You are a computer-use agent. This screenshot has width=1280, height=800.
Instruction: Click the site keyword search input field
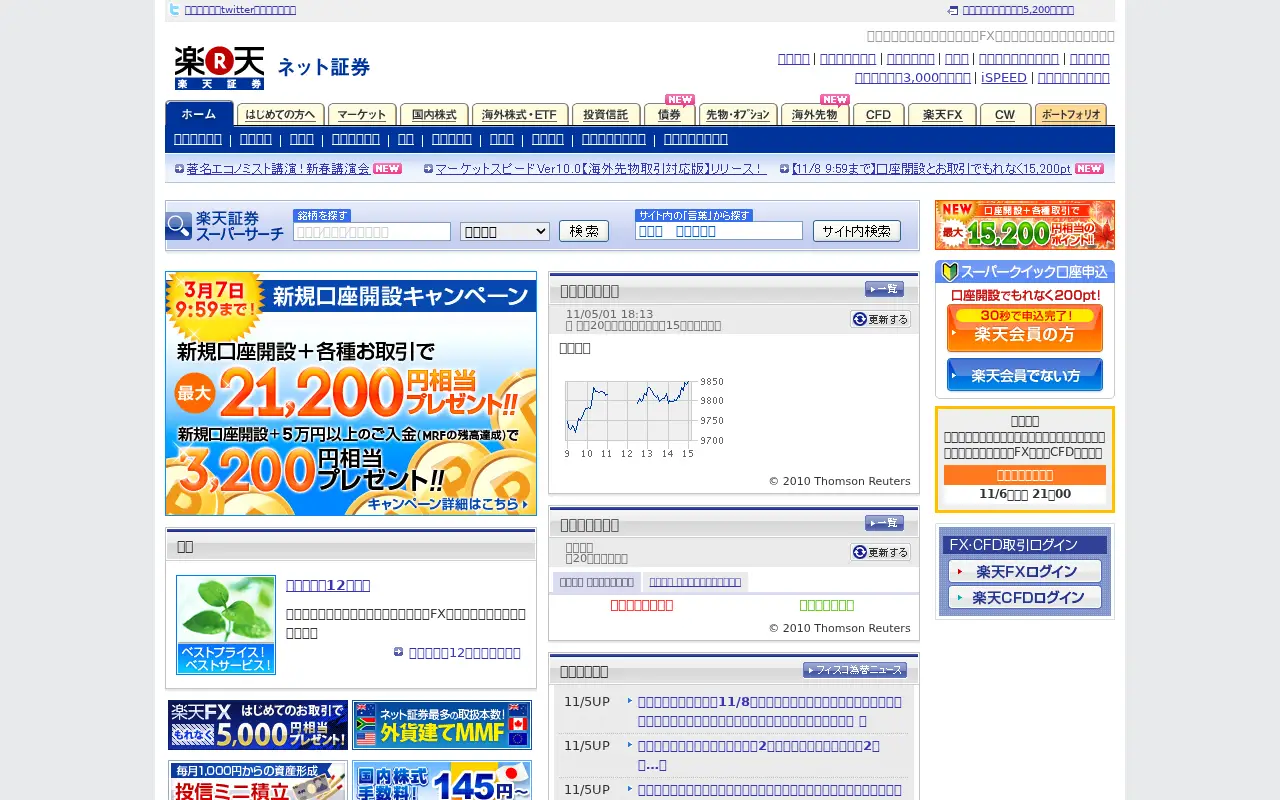click(x=719, y=231)
